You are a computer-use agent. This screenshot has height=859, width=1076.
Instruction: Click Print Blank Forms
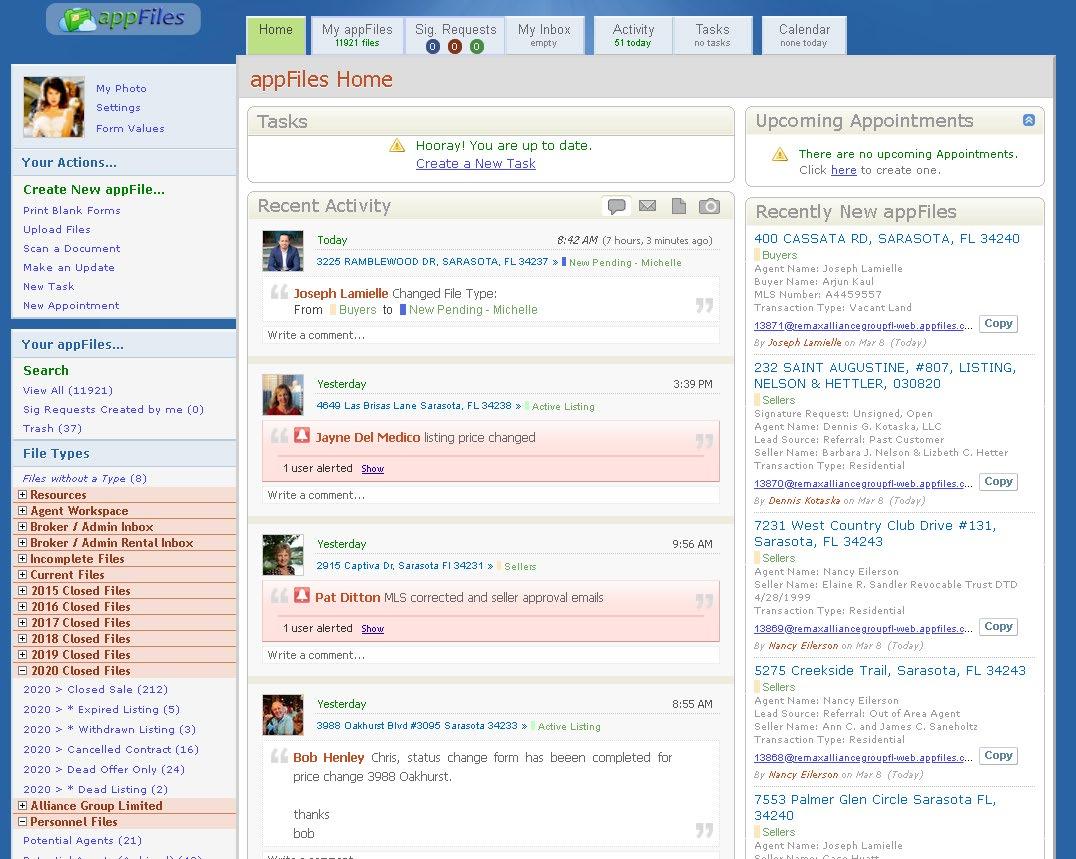pyautogui.click(x=71, y=211)
